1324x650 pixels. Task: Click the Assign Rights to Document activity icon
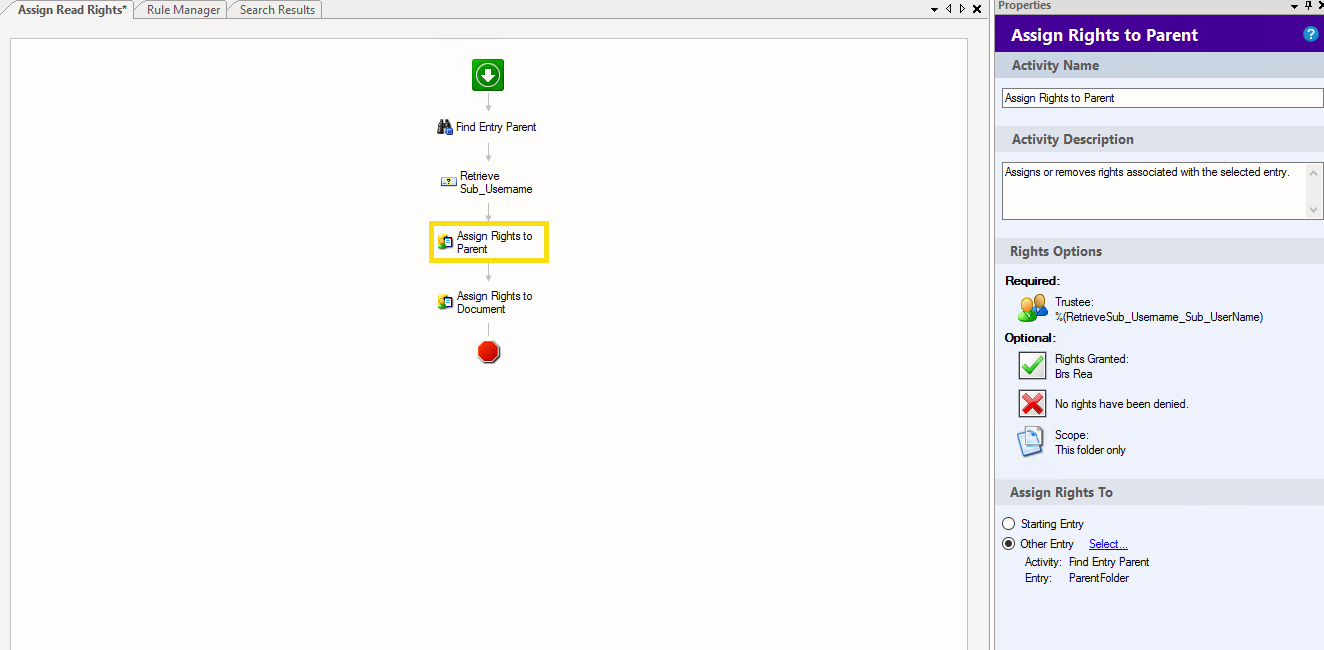click(445, 302)
